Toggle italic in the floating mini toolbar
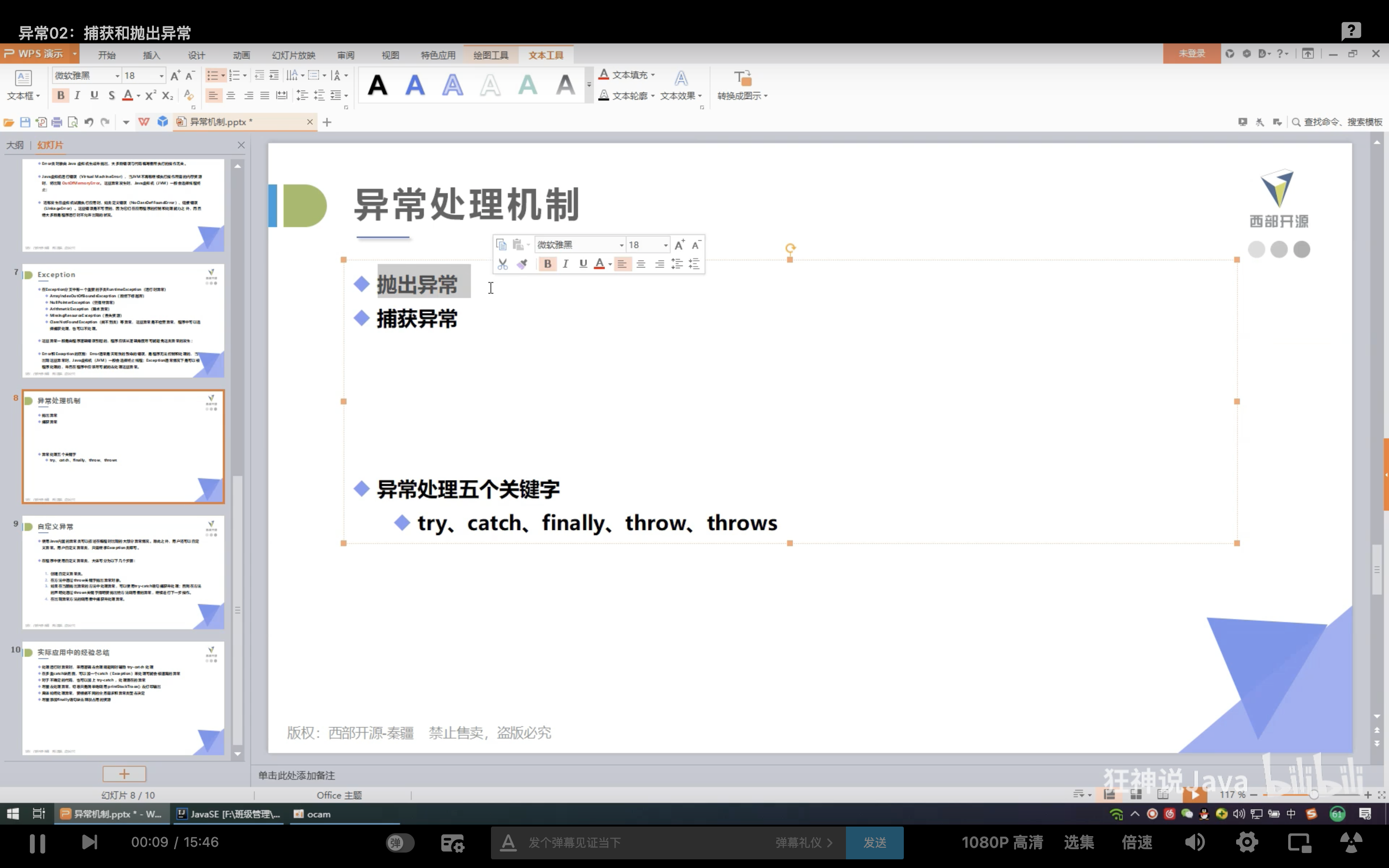1389x868 pixels. pos(565,263)
